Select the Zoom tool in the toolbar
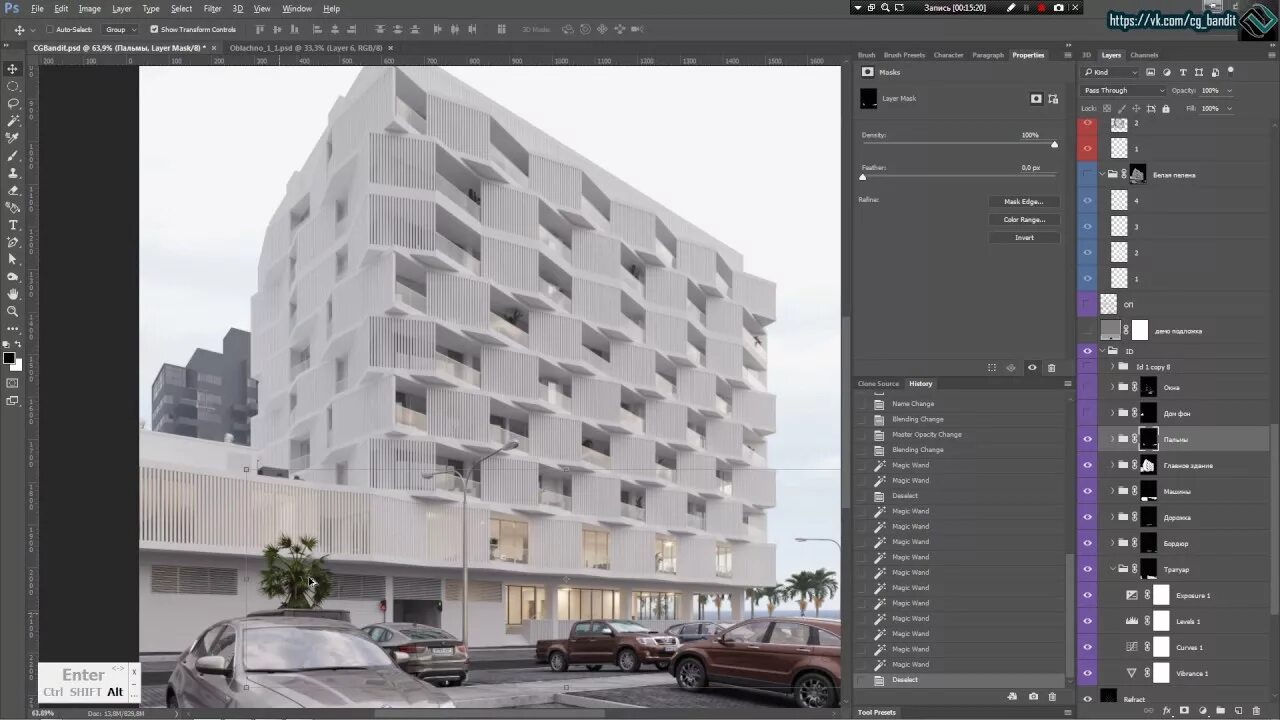Screen dimensions: 1280x720 coord(13,311)
